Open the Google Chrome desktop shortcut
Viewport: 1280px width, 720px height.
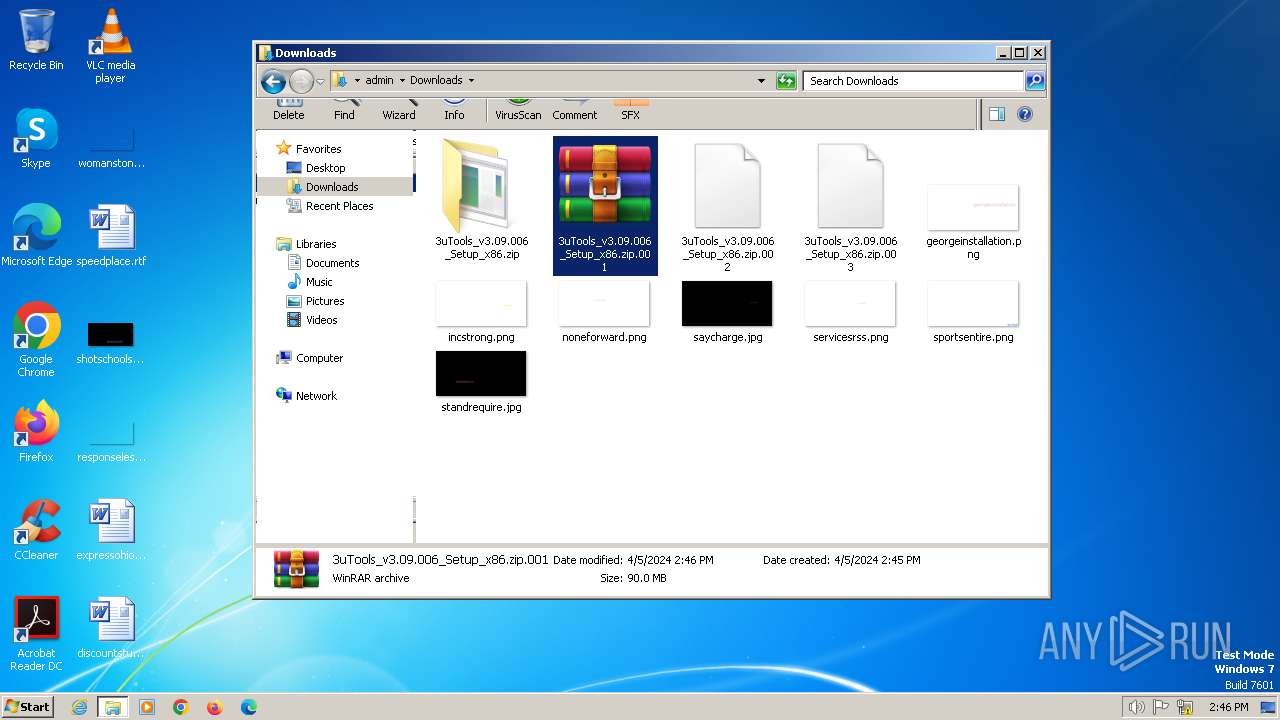tap(36, 340)
